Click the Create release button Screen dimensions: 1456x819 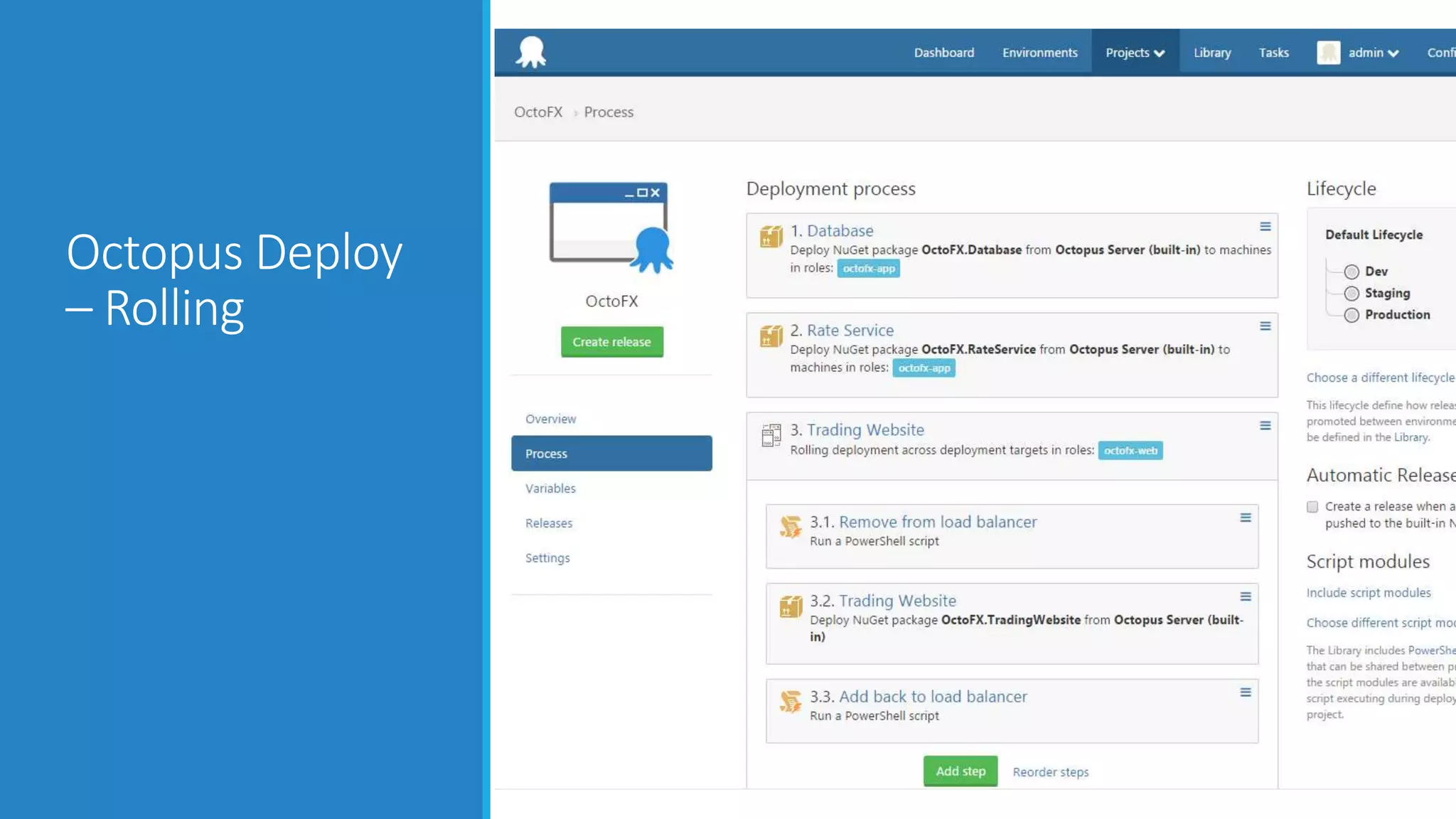[x=612, y=342]
